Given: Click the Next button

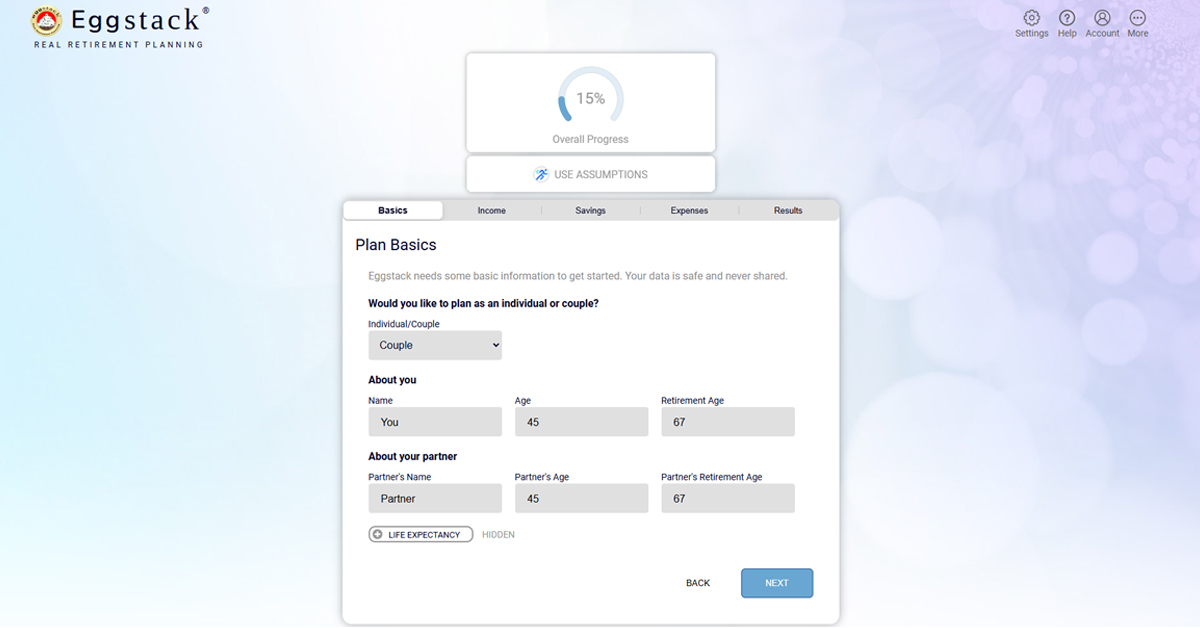Looking at the screenshot, I should [777, 583].
